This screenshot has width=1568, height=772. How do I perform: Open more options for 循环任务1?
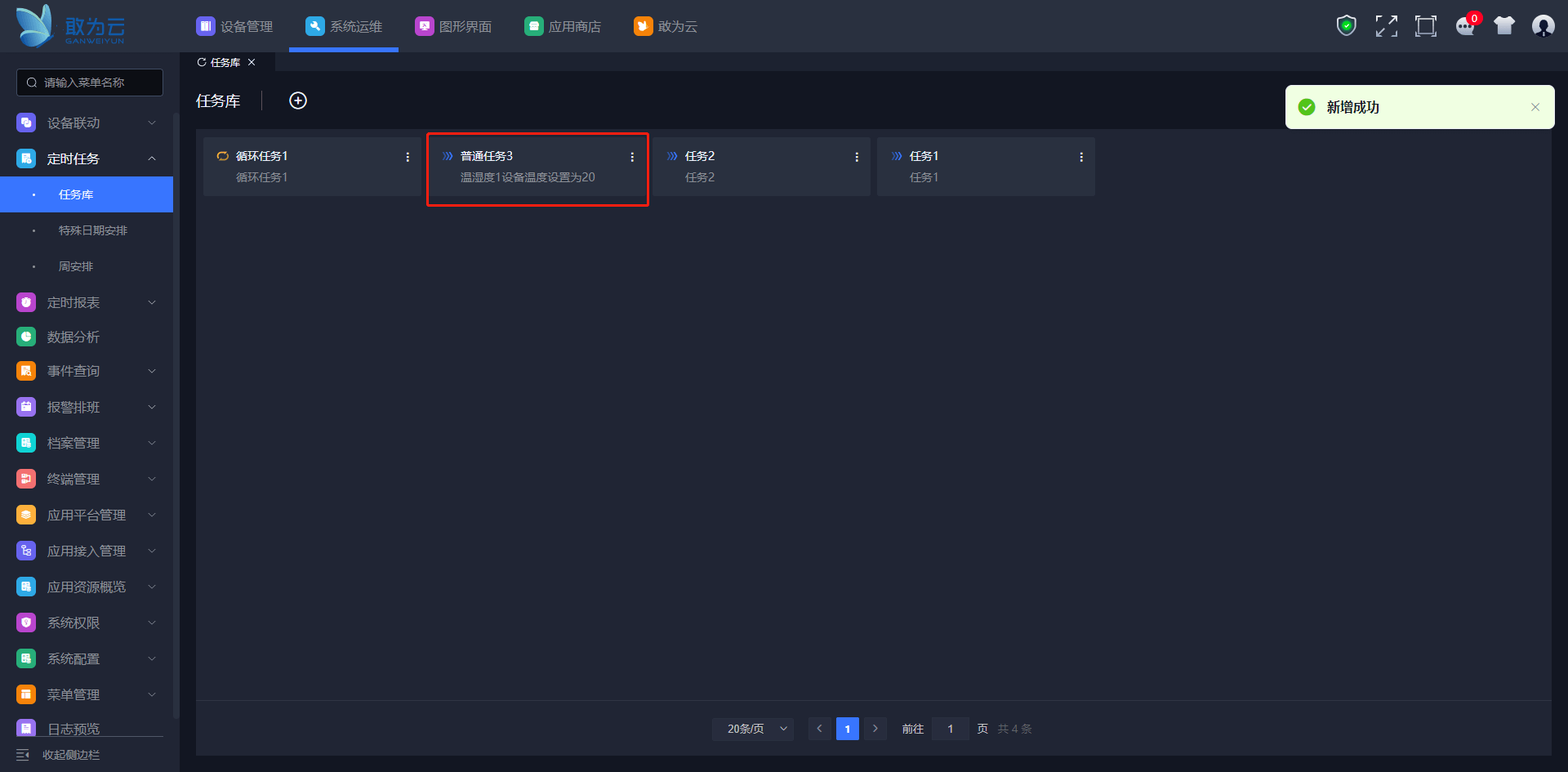click(408, 157)
